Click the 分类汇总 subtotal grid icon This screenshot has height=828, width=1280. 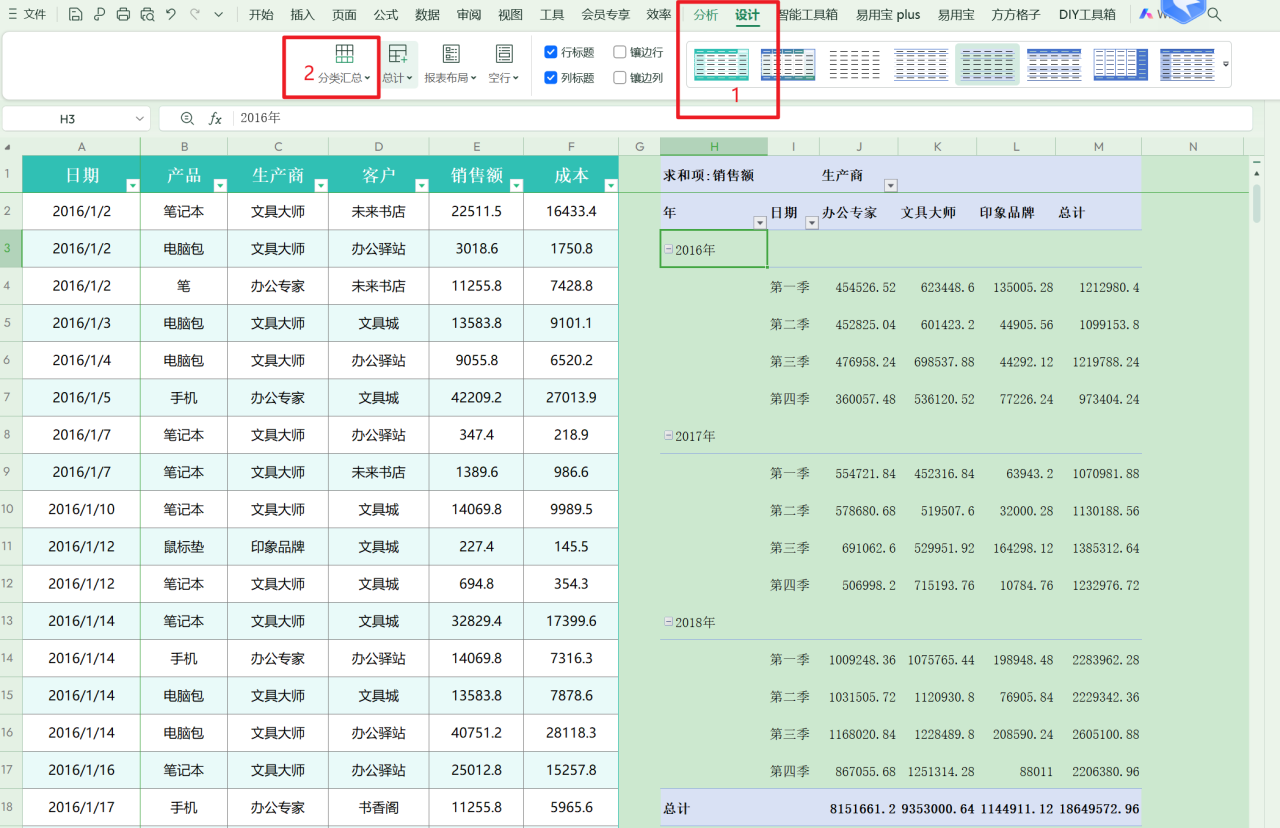344,54
